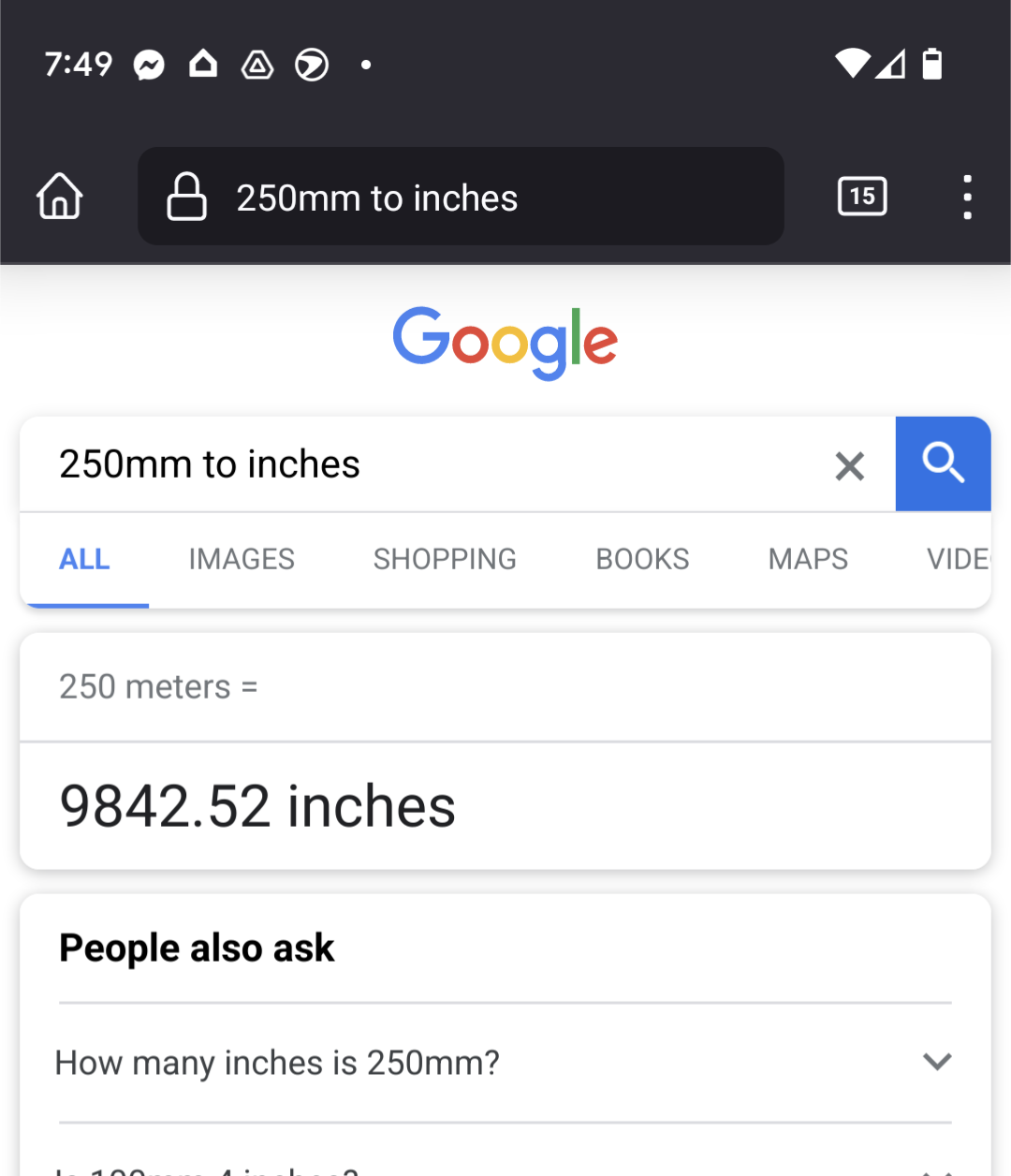Switch to the Images results tab
Image resolution: width=1011 pixels, height=1176 pixels.
tap(242, 560)
